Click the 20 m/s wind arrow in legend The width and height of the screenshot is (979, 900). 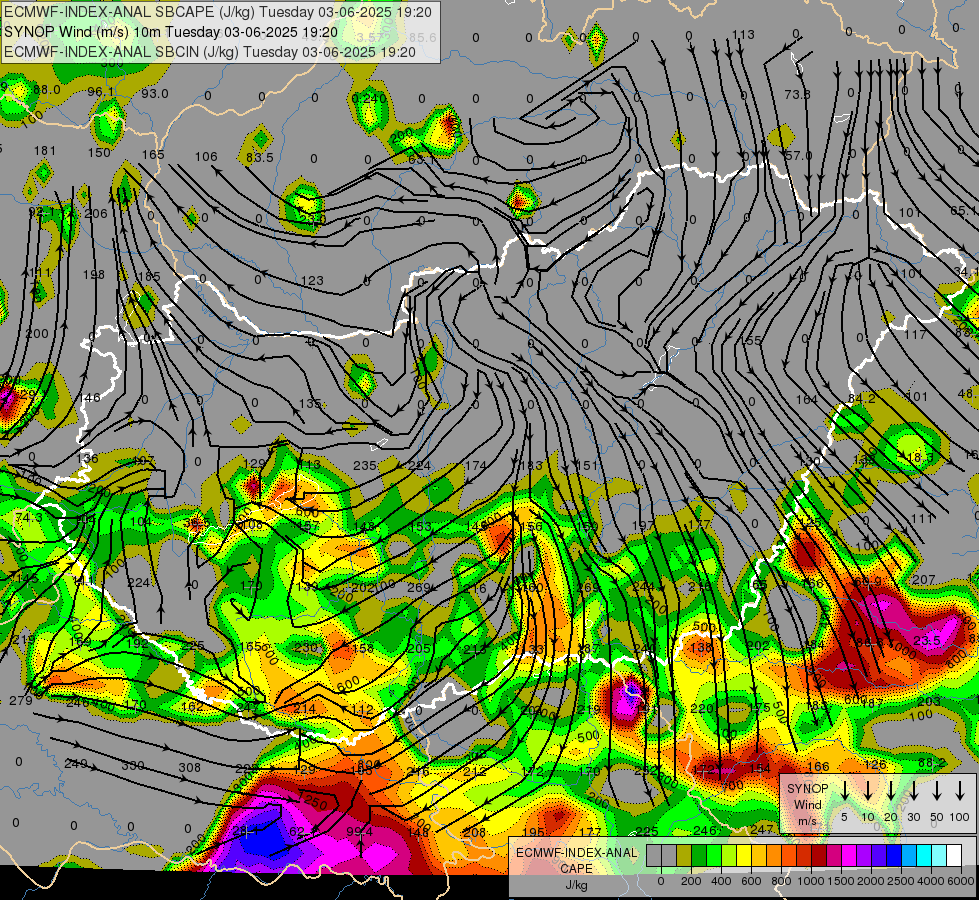coord(890,791)
